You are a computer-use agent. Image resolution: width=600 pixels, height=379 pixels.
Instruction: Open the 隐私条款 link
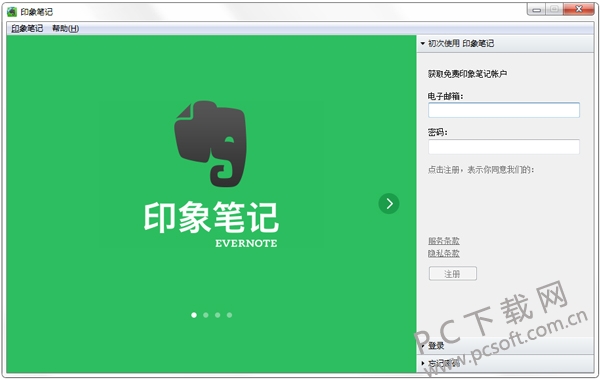[444, 253]
